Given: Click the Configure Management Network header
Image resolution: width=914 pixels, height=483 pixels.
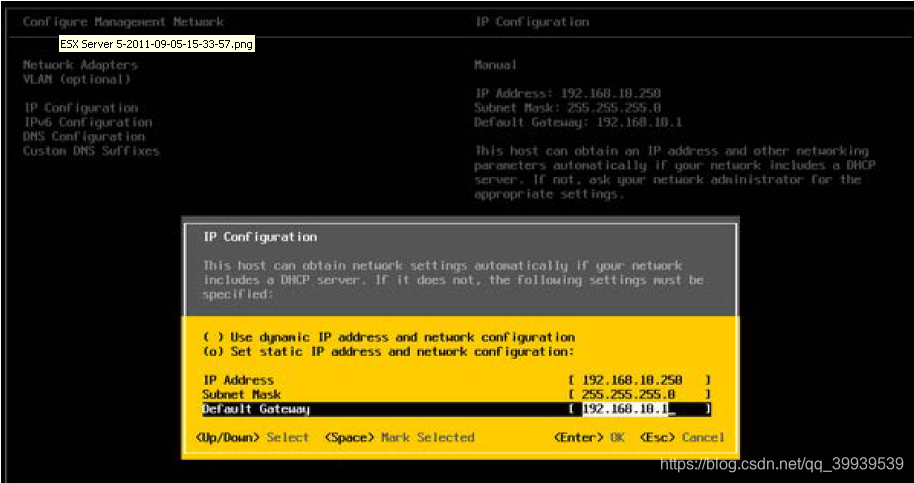Looking at the screenshot, I should point(123,22).
